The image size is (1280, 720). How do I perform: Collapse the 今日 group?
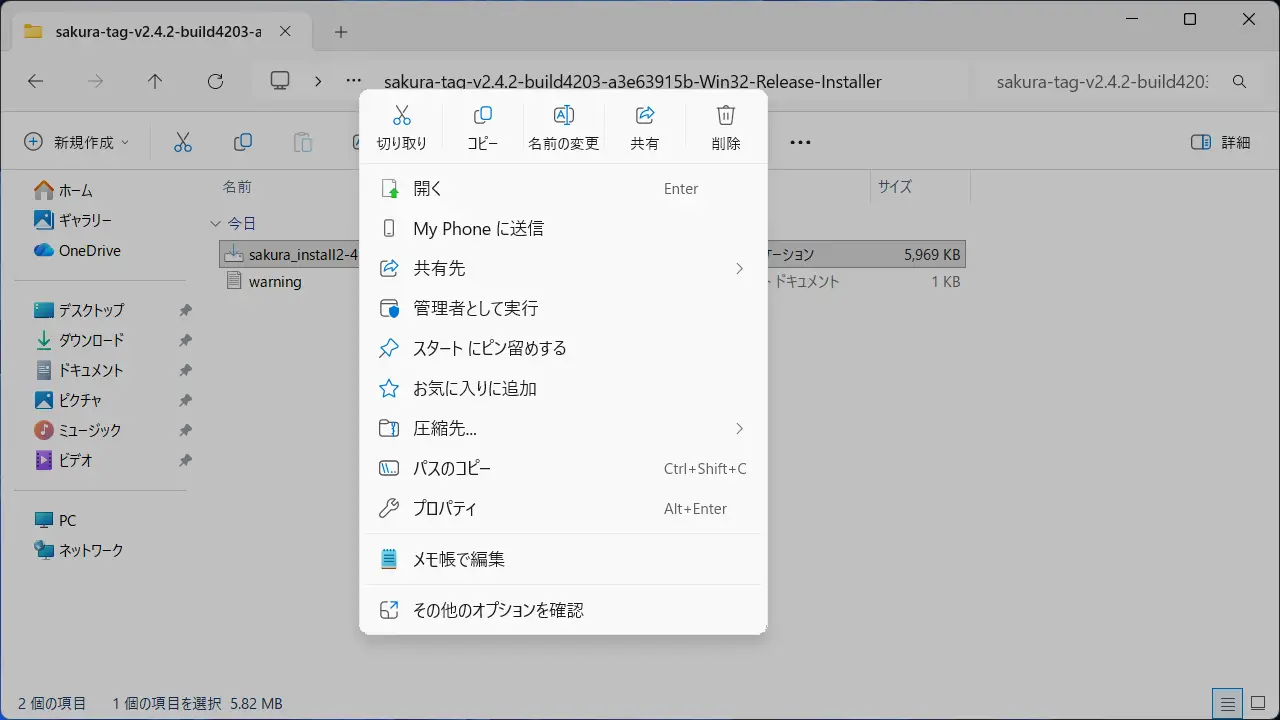[214, 223]
